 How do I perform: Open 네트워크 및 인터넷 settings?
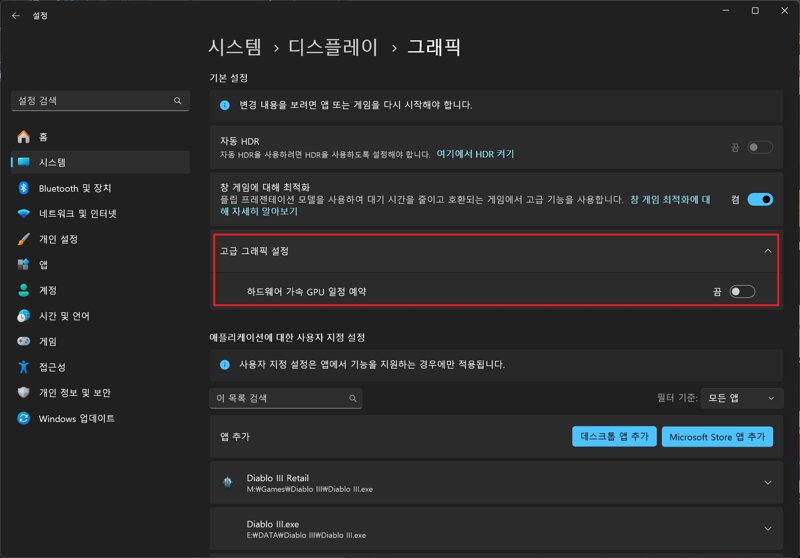click(101, 213)
